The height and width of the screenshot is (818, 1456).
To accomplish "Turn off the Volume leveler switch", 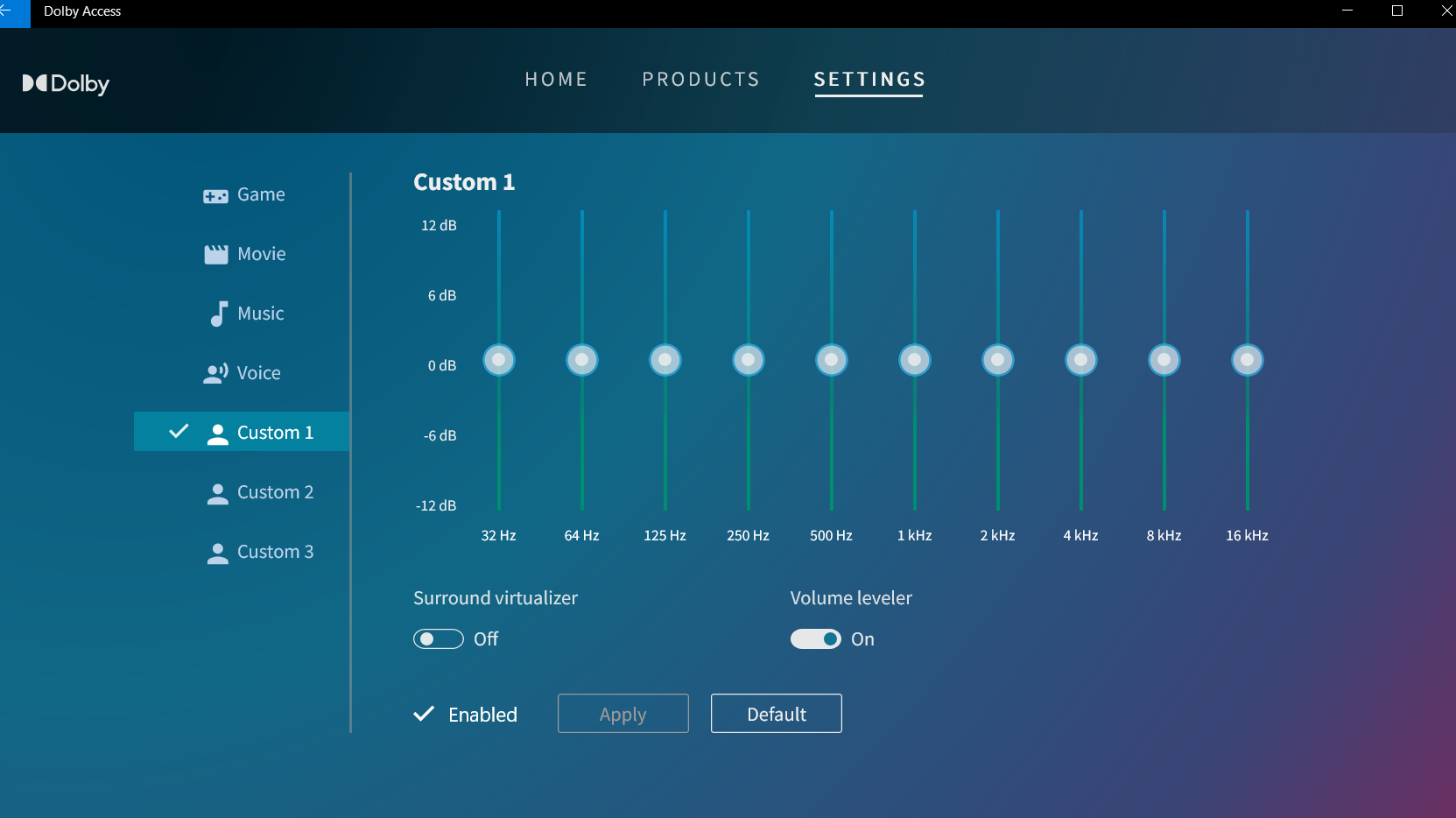I will pyautogui.click(x=816, y=639).
